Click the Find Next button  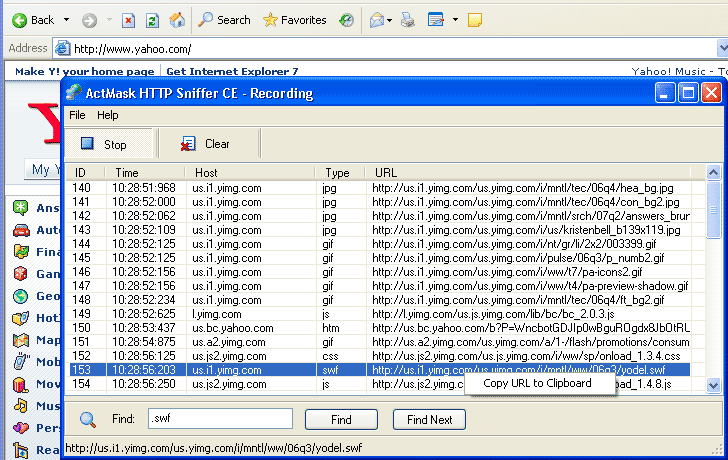coord(429,420)
